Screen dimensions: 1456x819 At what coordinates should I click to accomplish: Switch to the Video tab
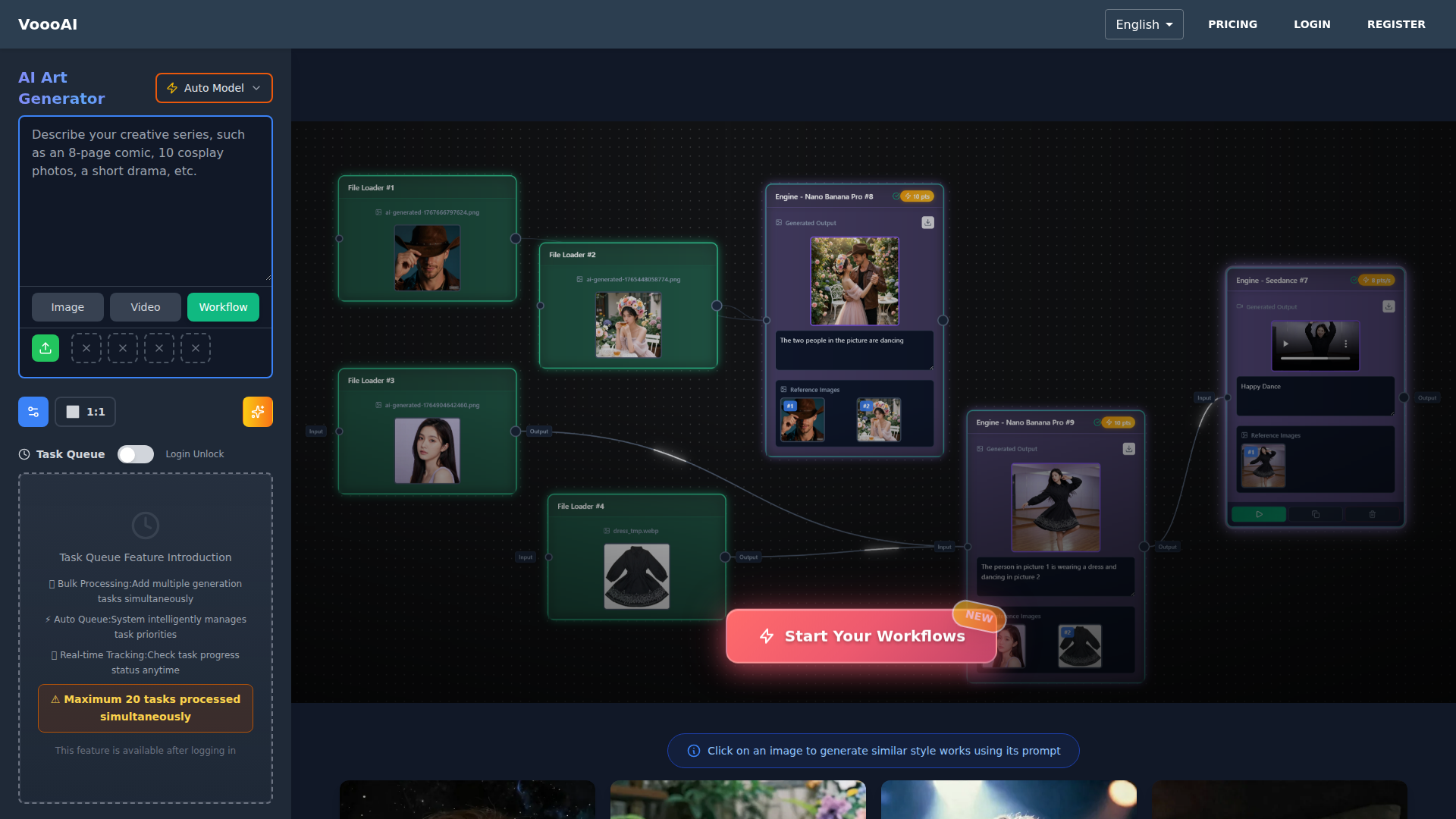(145, 307)
